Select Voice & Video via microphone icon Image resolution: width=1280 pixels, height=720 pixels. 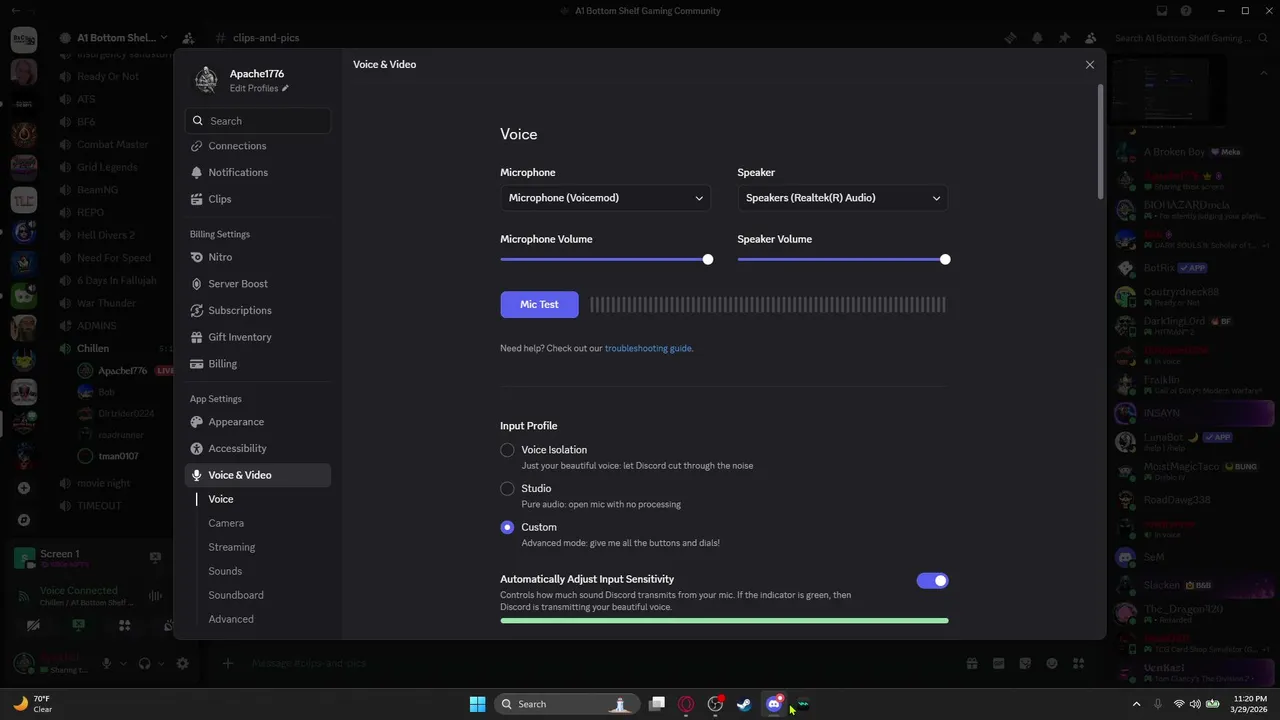[197, 475]
